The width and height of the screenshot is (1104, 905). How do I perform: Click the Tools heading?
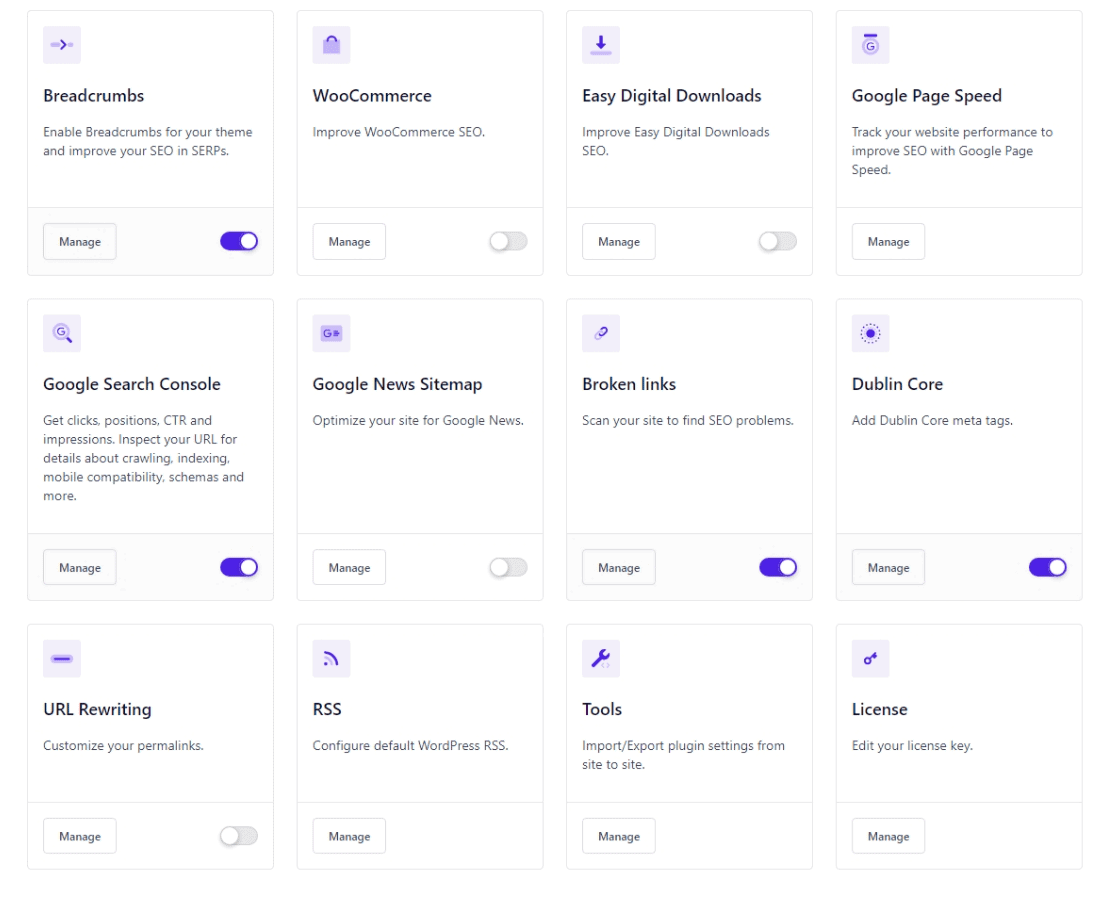tap(602, 710)
